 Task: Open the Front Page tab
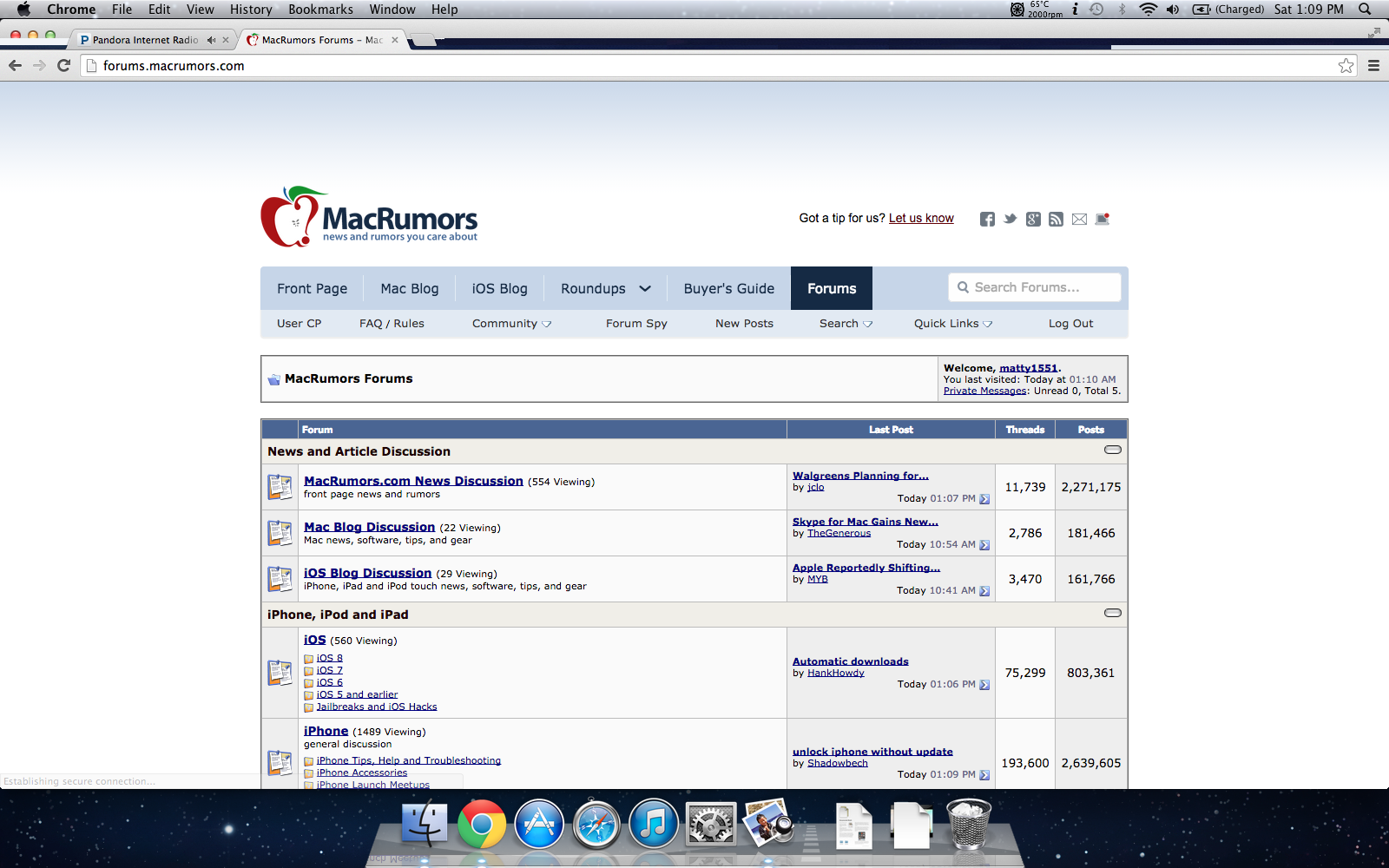313,288
